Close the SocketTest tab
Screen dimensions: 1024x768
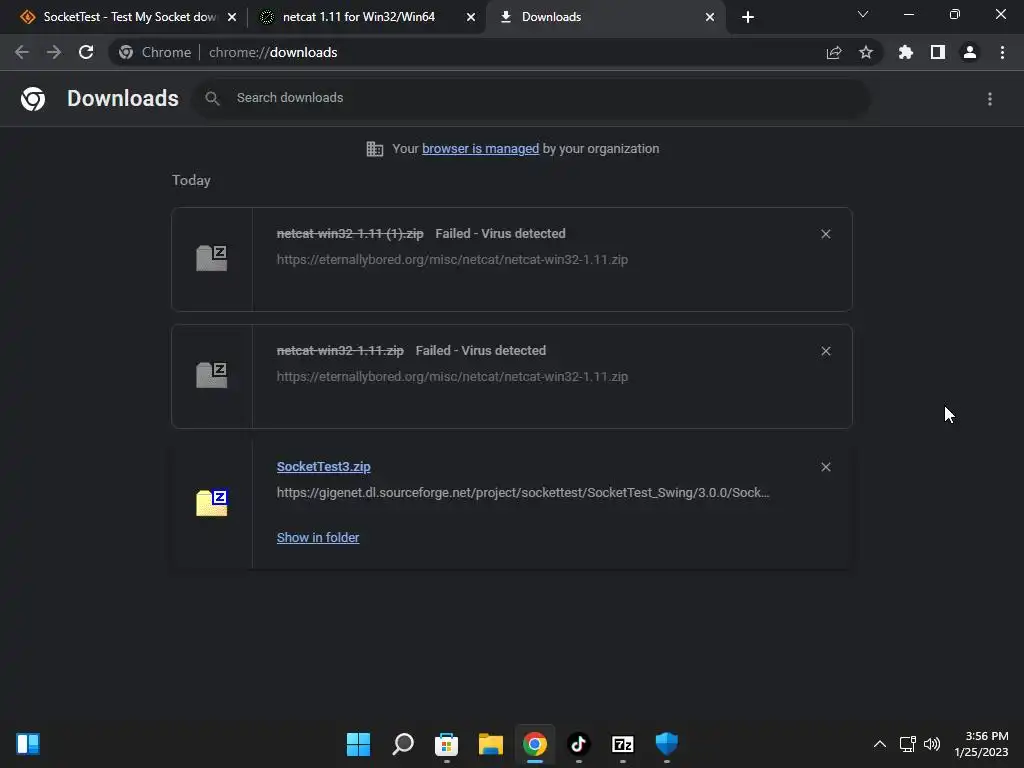coord(232,17)
